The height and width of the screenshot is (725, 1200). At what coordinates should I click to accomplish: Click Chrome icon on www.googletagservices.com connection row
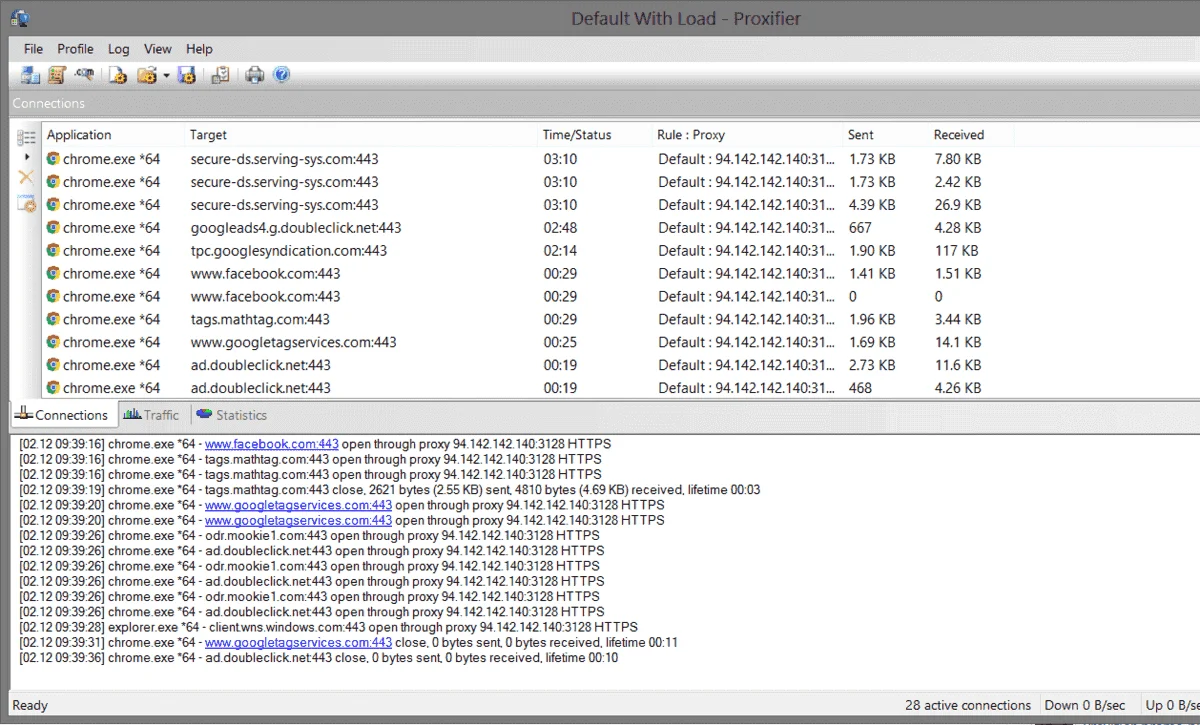point(53,343)
